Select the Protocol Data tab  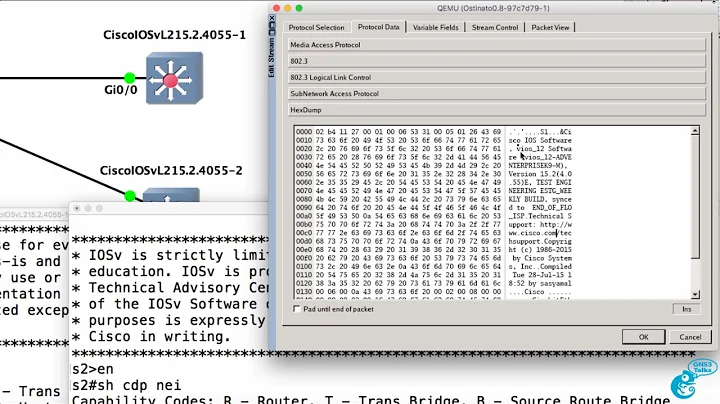[x=378, y=27]
